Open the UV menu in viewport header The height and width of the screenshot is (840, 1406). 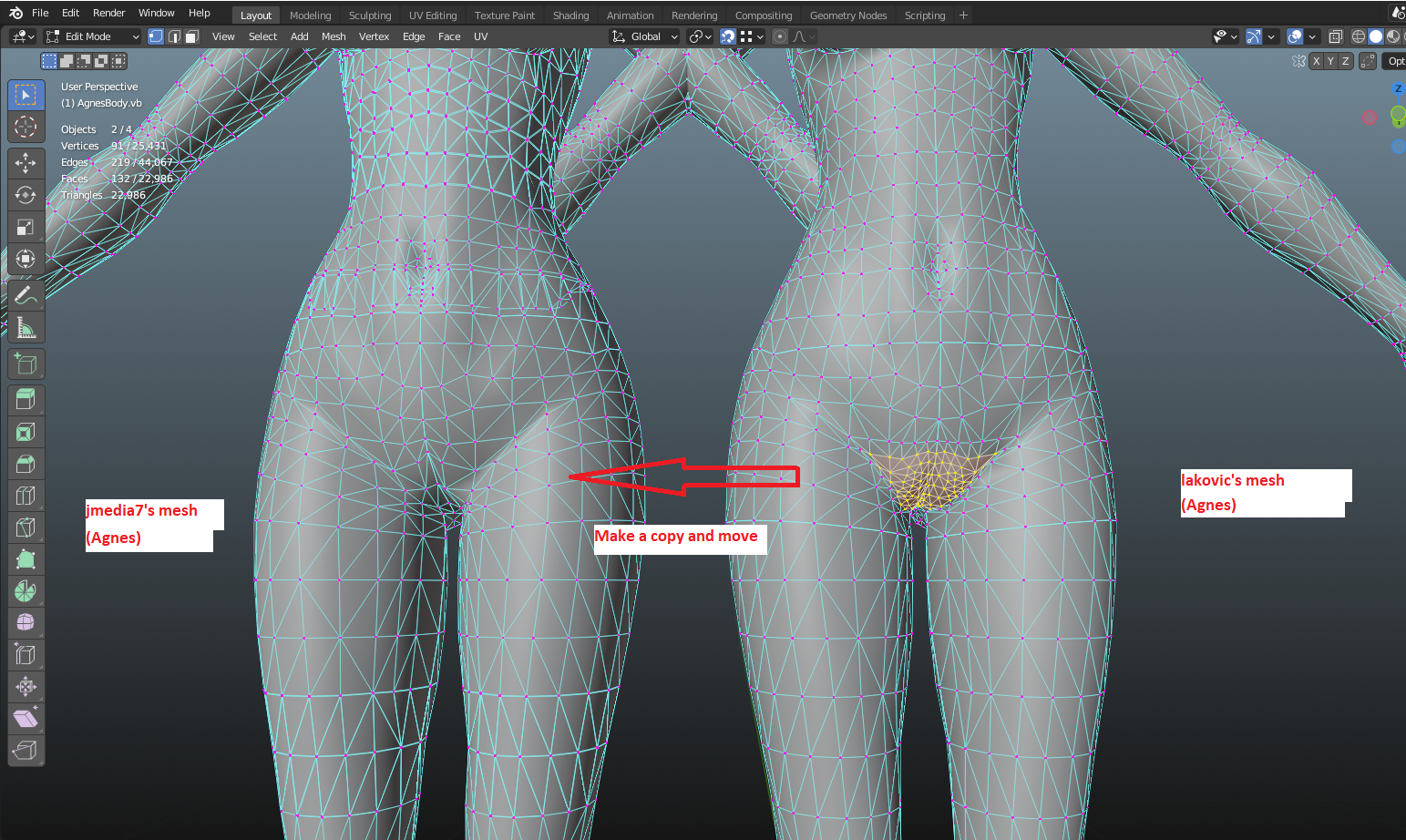[480, 36]
